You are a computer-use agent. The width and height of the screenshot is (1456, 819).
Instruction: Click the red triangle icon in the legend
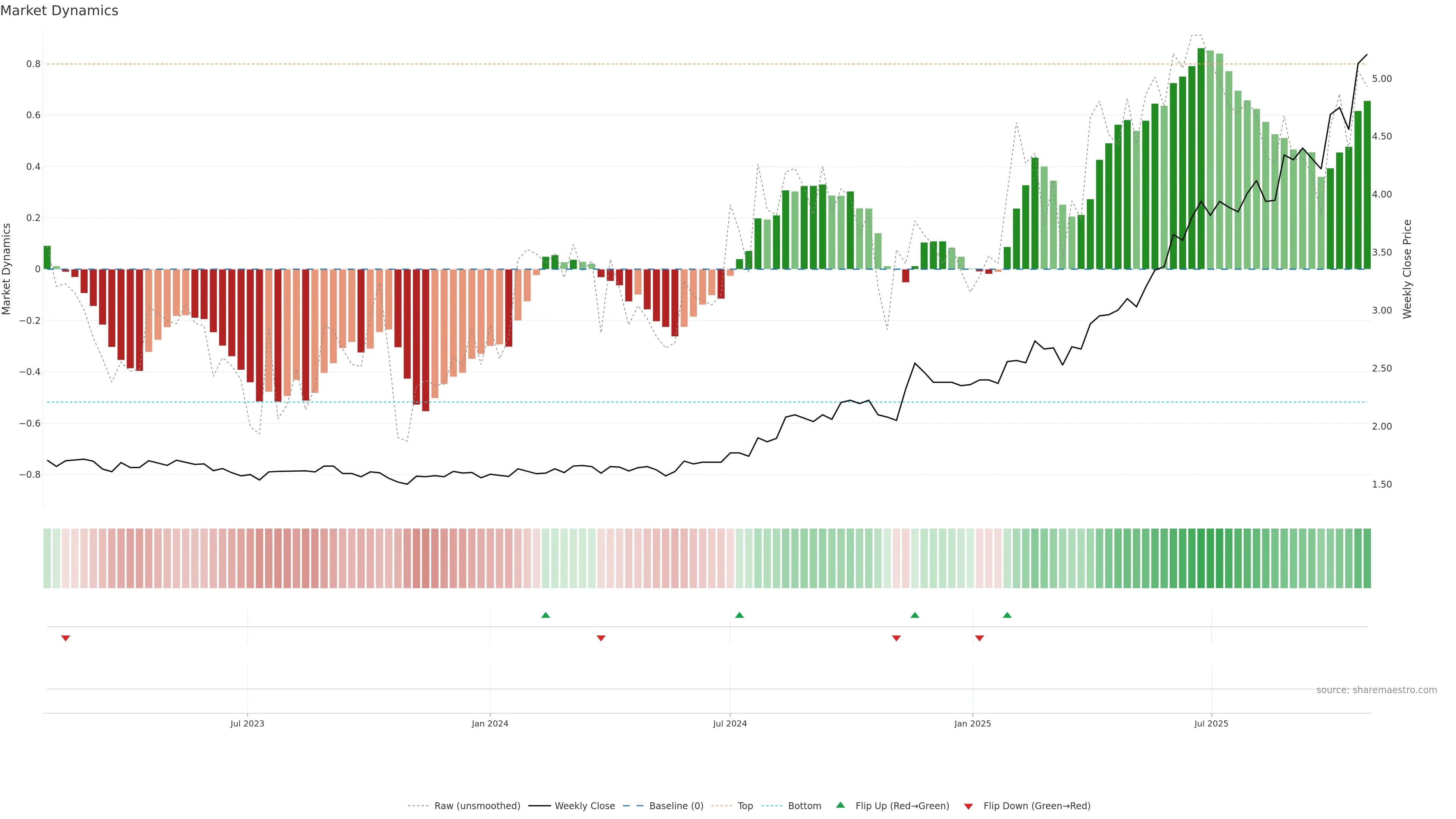tap(968, 806)
